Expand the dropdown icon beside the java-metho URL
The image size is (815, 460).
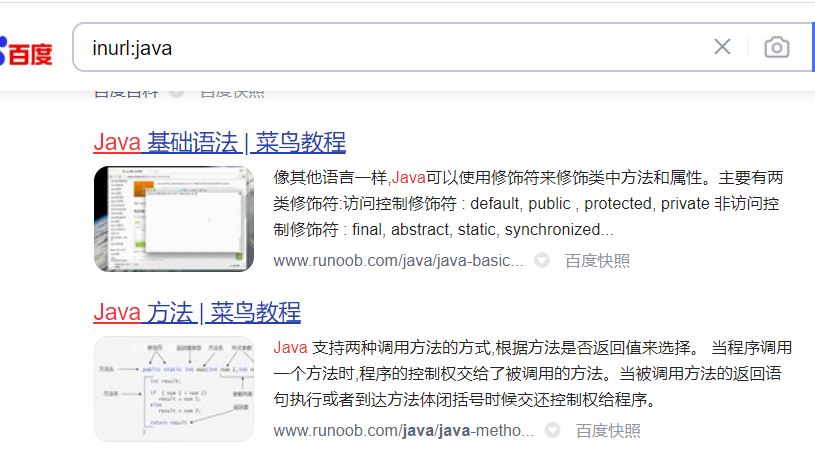tap(552, 430)
